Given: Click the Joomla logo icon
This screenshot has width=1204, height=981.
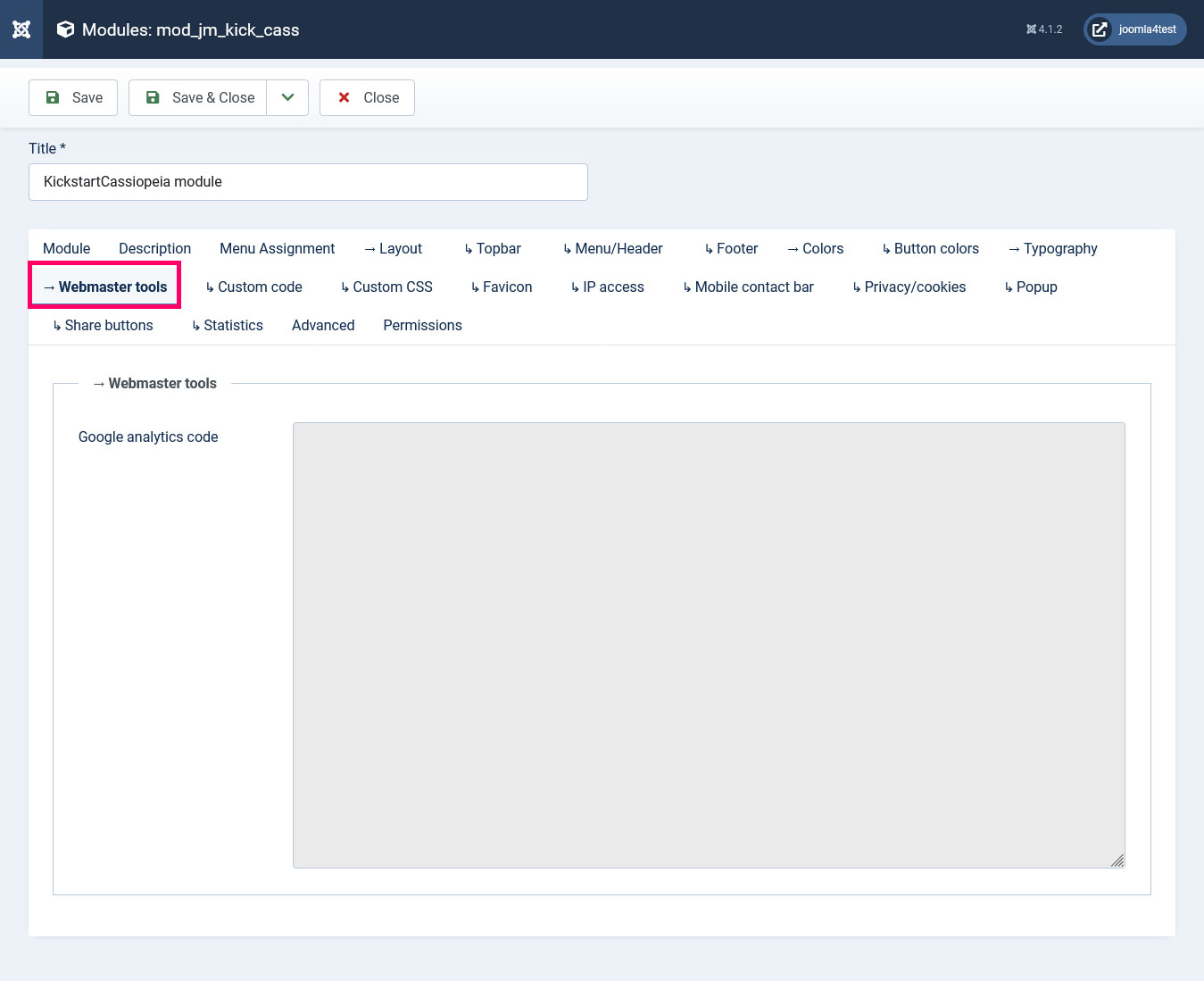Looking at the screenshot, I should point(21,29).
